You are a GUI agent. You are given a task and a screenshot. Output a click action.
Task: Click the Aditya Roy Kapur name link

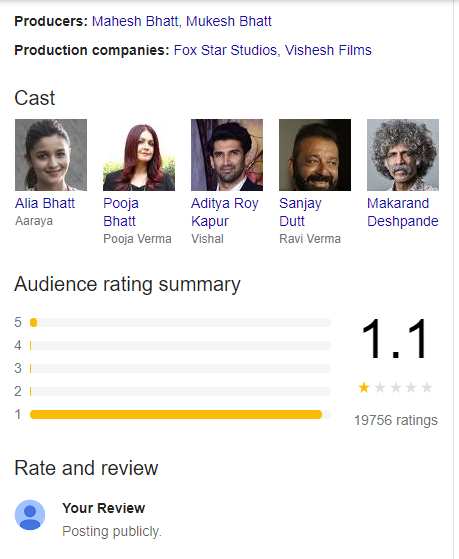pos(225,212)
